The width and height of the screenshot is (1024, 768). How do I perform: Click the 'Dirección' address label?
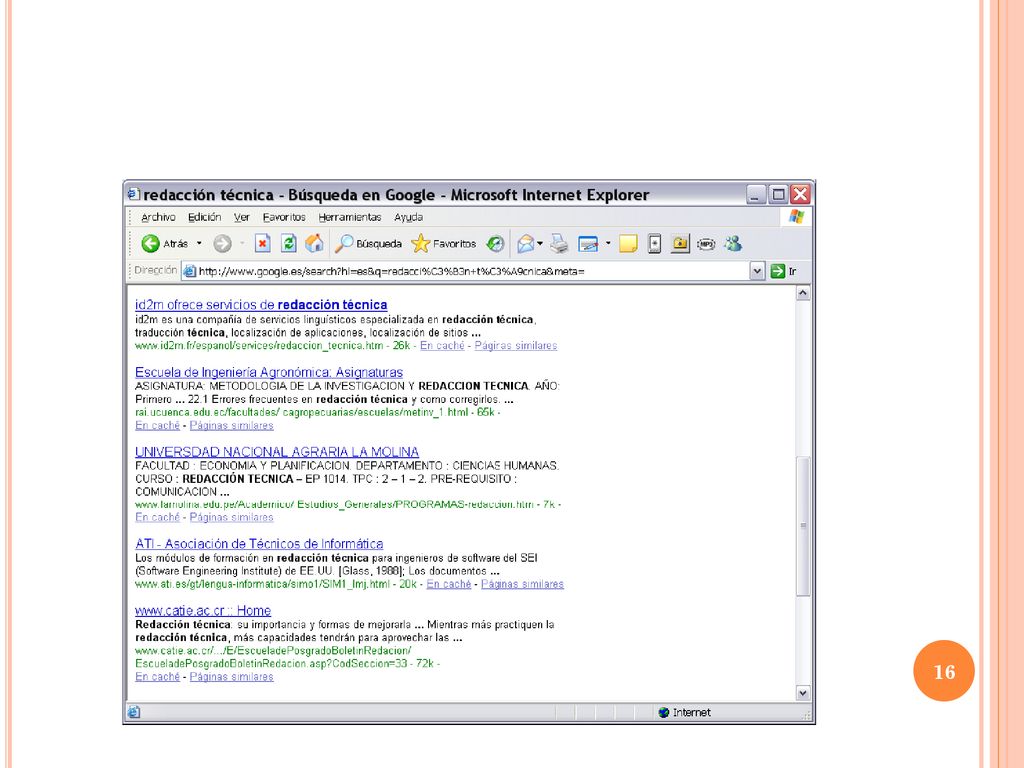[x=155, y=270]
